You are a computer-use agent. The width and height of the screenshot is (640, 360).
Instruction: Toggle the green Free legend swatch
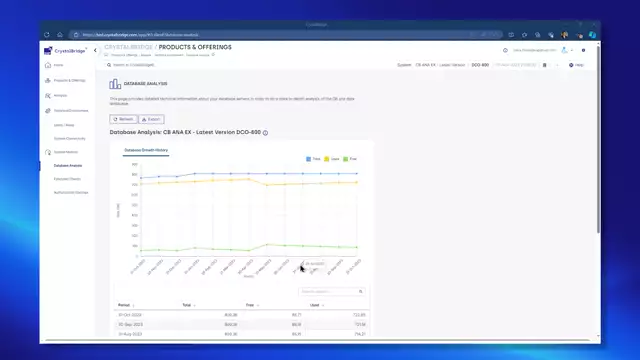pos(345,159)
